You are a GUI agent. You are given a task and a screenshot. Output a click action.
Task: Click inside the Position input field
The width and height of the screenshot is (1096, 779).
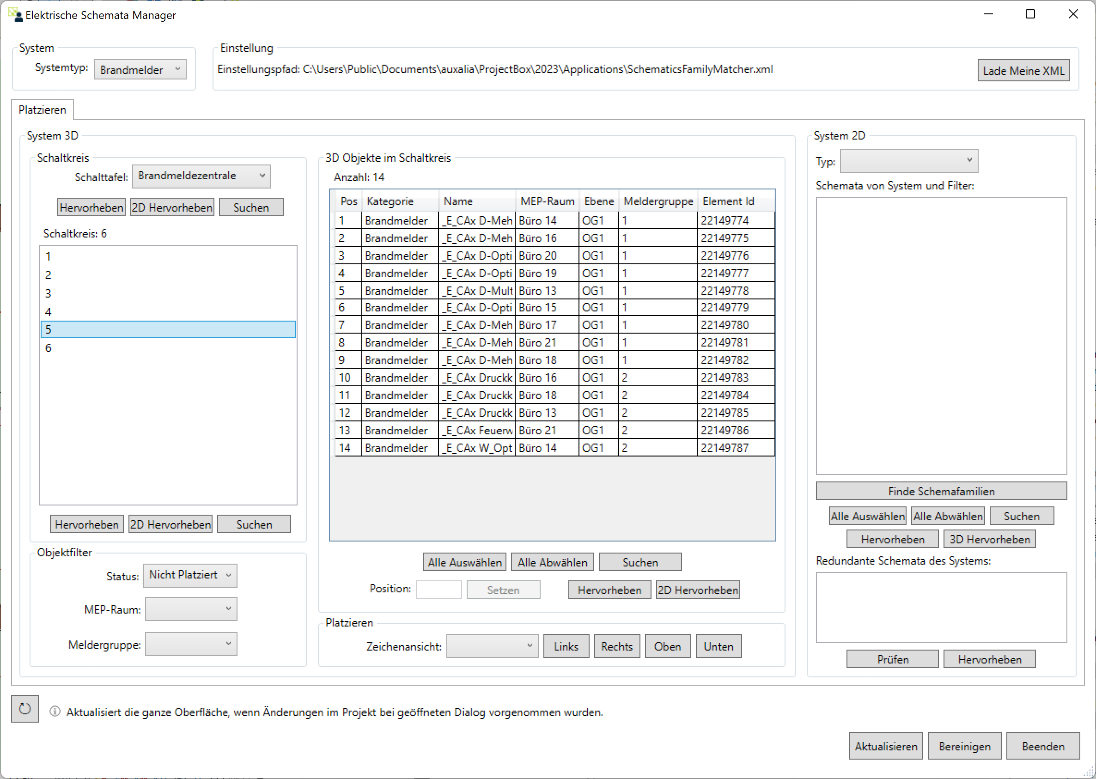click(438, 590)
